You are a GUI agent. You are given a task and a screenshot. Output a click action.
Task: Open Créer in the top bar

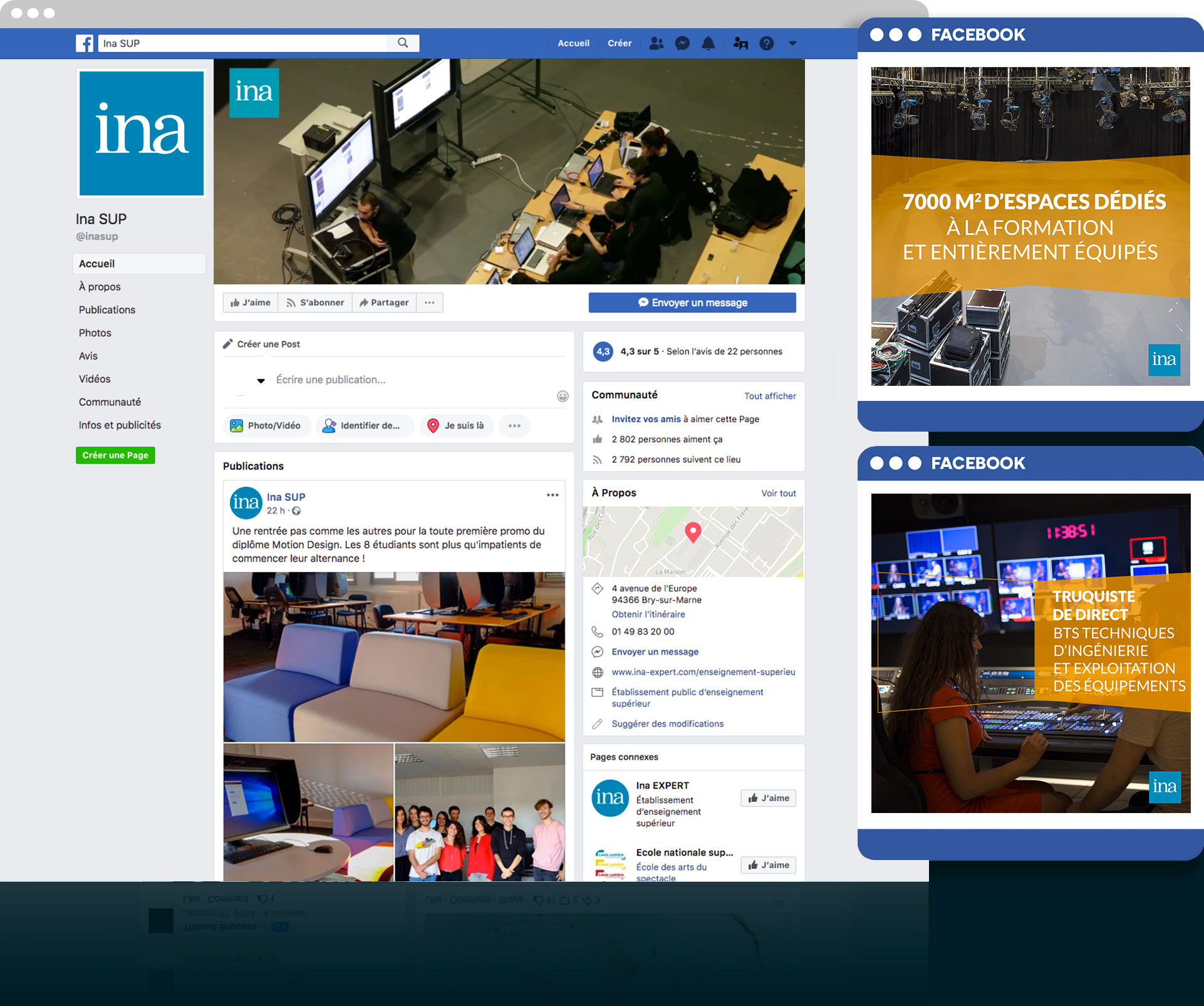pyautogui.click(x=620, y=43)
